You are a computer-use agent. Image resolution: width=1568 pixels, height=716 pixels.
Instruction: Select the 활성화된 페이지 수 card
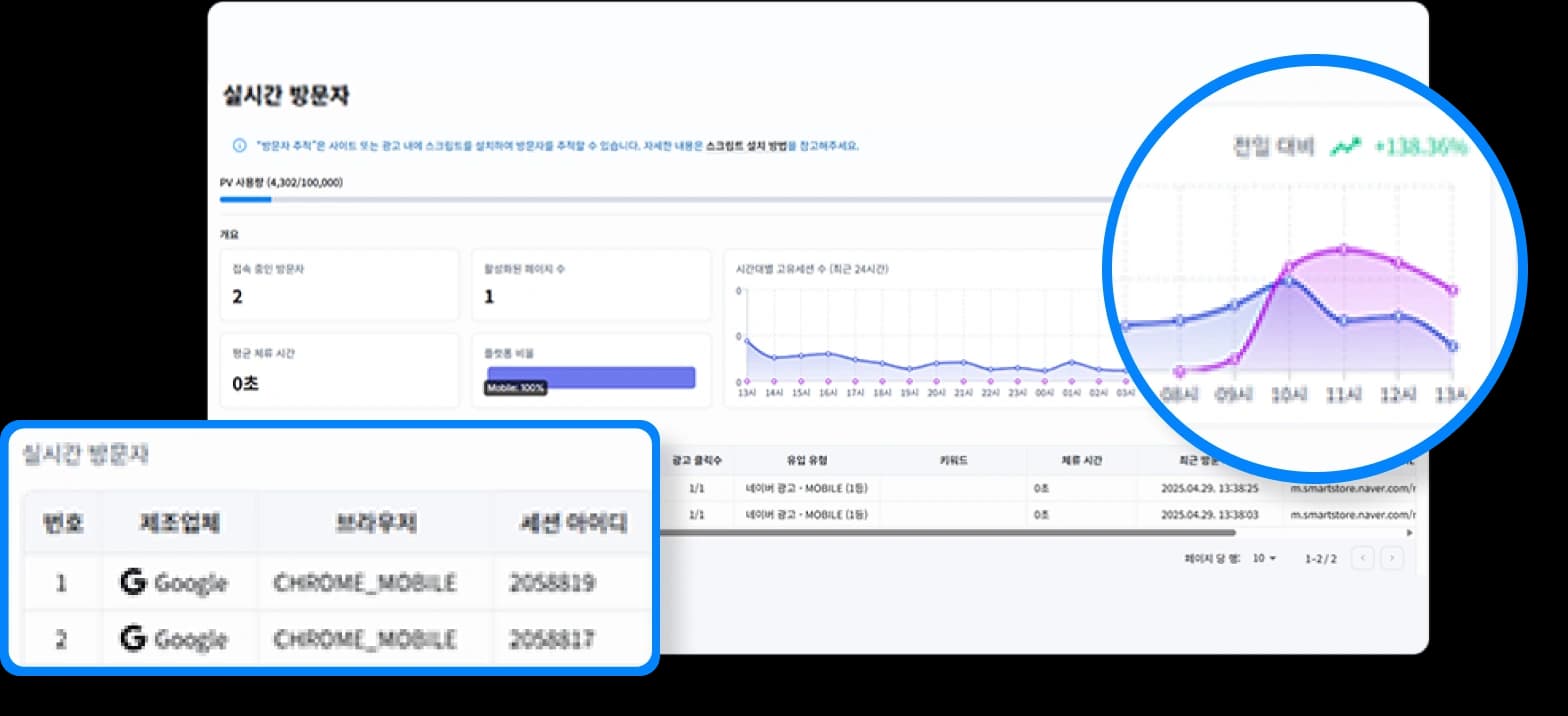(x=591, y=285)
